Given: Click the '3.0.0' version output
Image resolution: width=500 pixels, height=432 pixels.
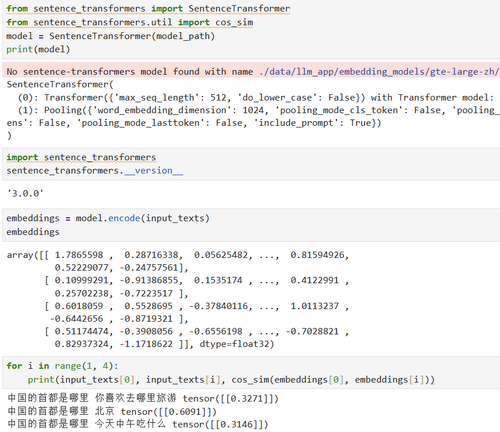Looking at the screenshot, I should tap(25, 193).
